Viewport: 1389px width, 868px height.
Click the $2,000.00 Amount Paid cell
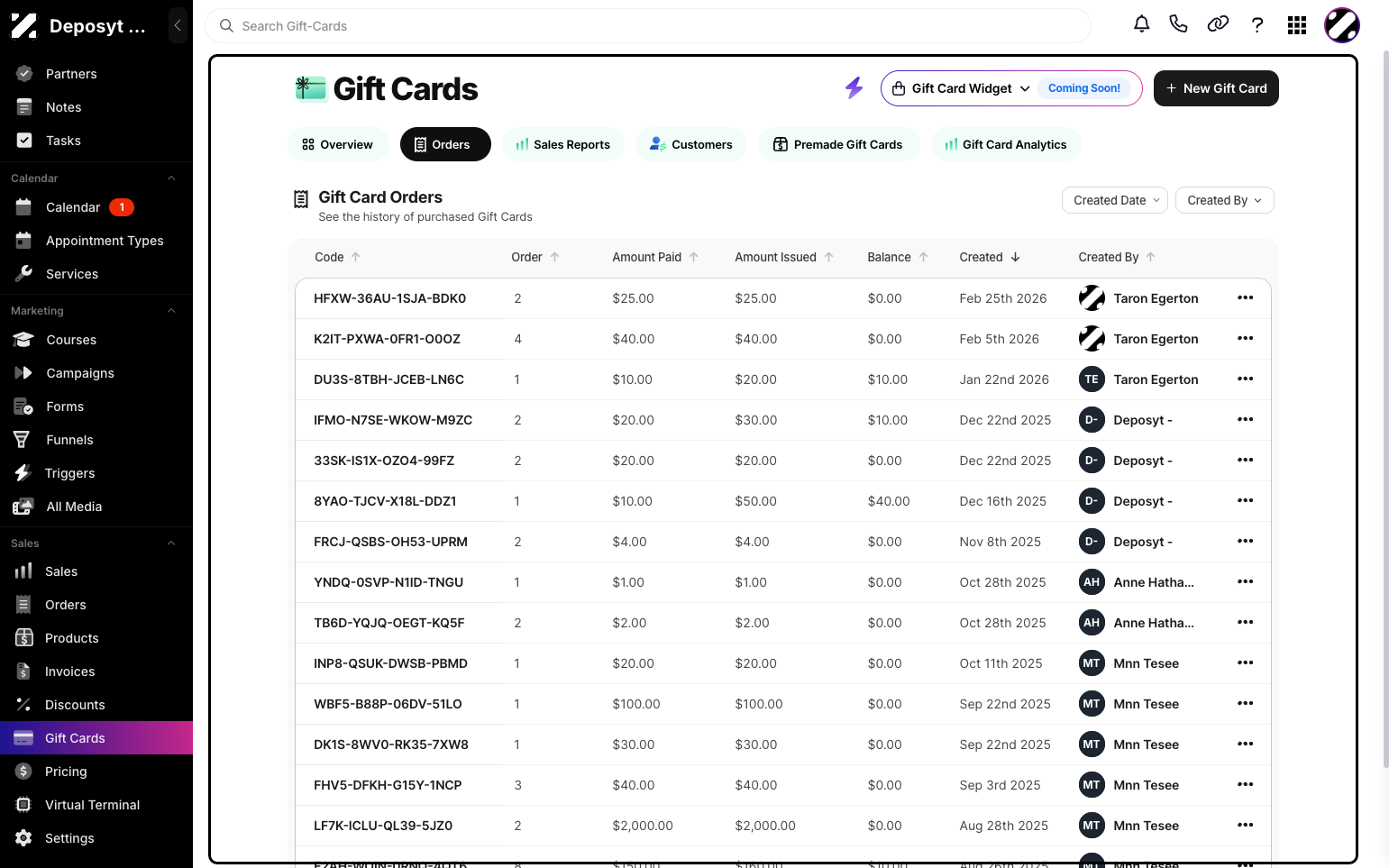[643, 826]
